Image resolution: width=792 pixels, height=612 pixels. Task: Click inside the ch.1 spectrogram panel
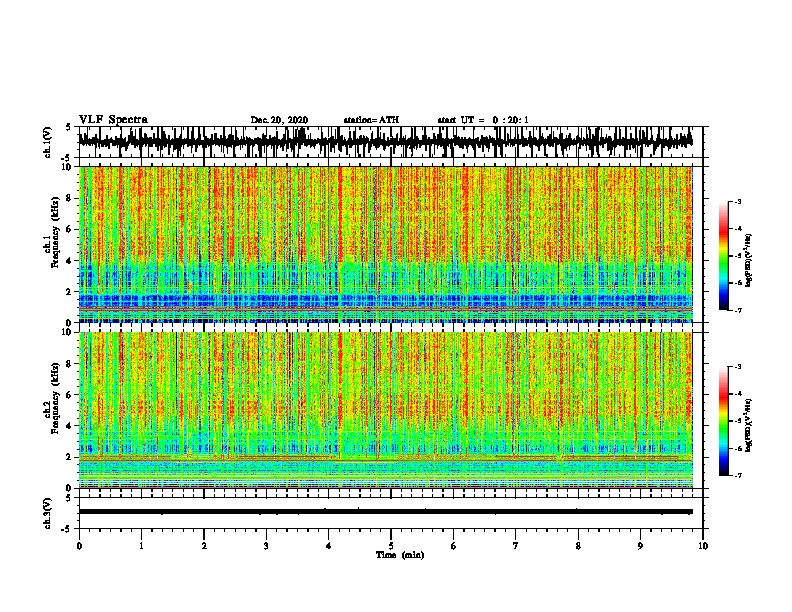tap(385, 244)
